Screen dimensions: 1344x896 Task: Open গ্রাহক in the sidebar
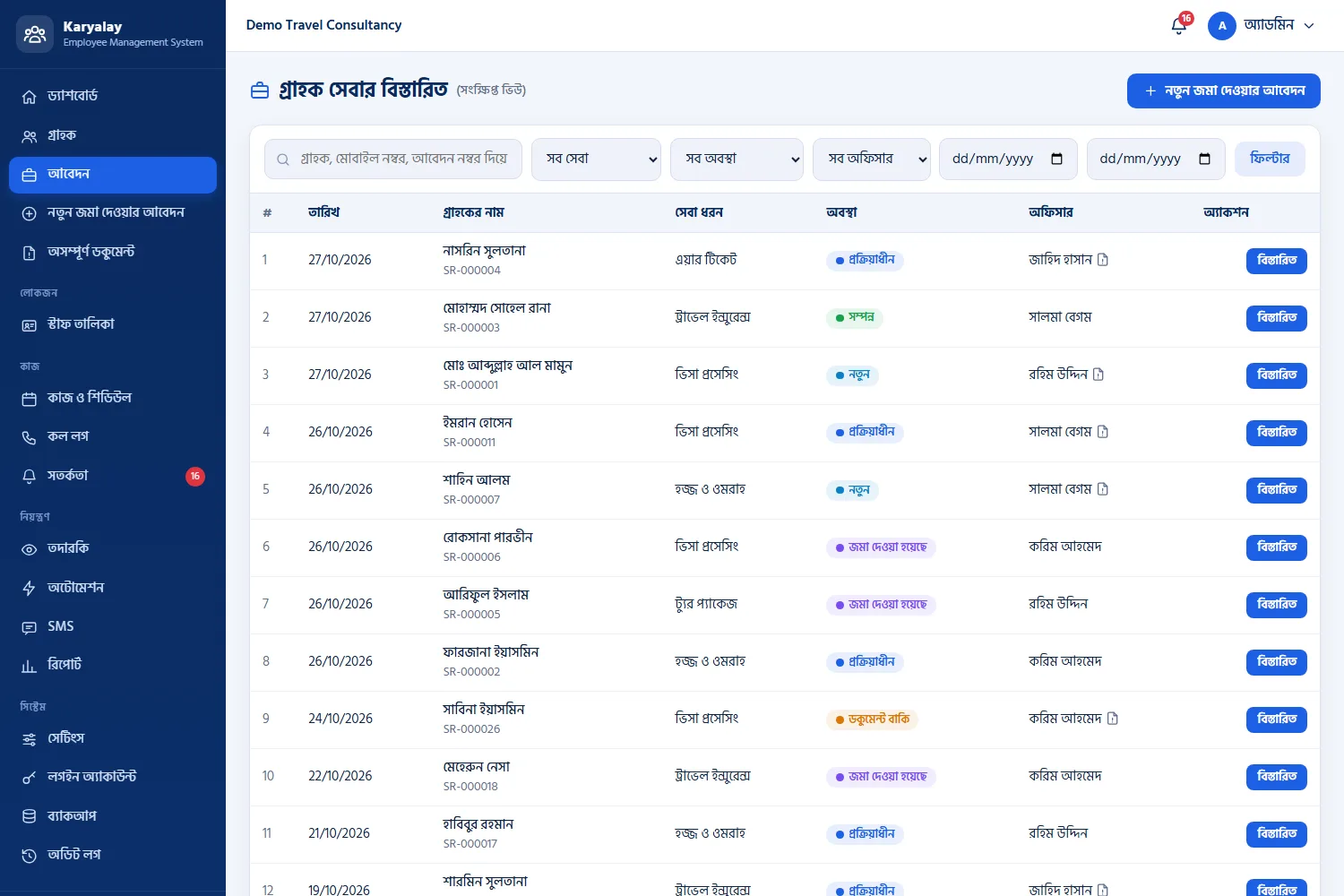tap(113, 135)
